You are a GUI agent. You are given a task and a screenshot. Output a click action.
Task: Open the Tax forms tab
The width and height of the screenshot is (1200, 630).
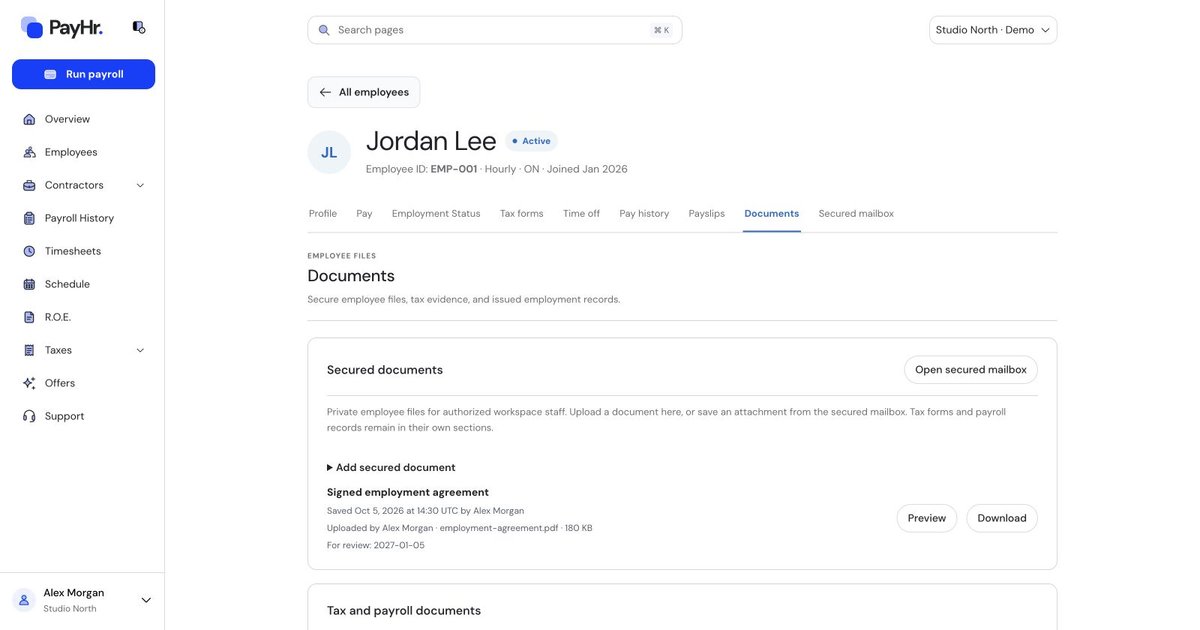tap(522, 213)
